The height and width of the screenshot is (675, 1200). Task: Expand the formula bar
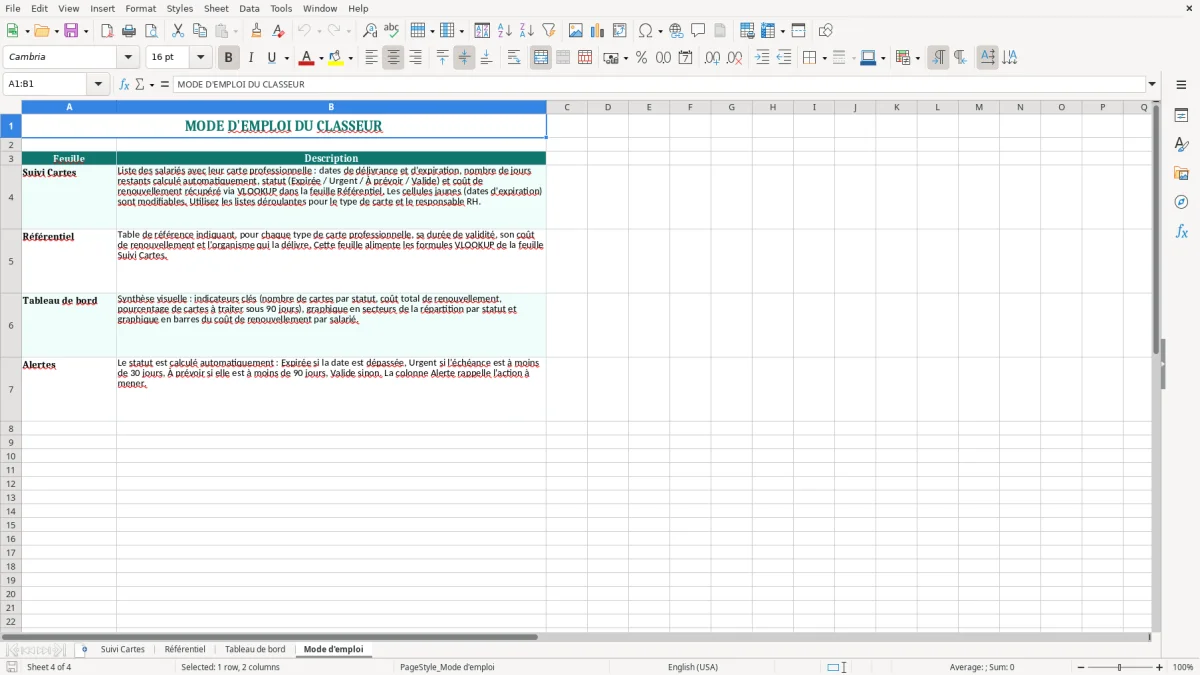(1152, 85)
